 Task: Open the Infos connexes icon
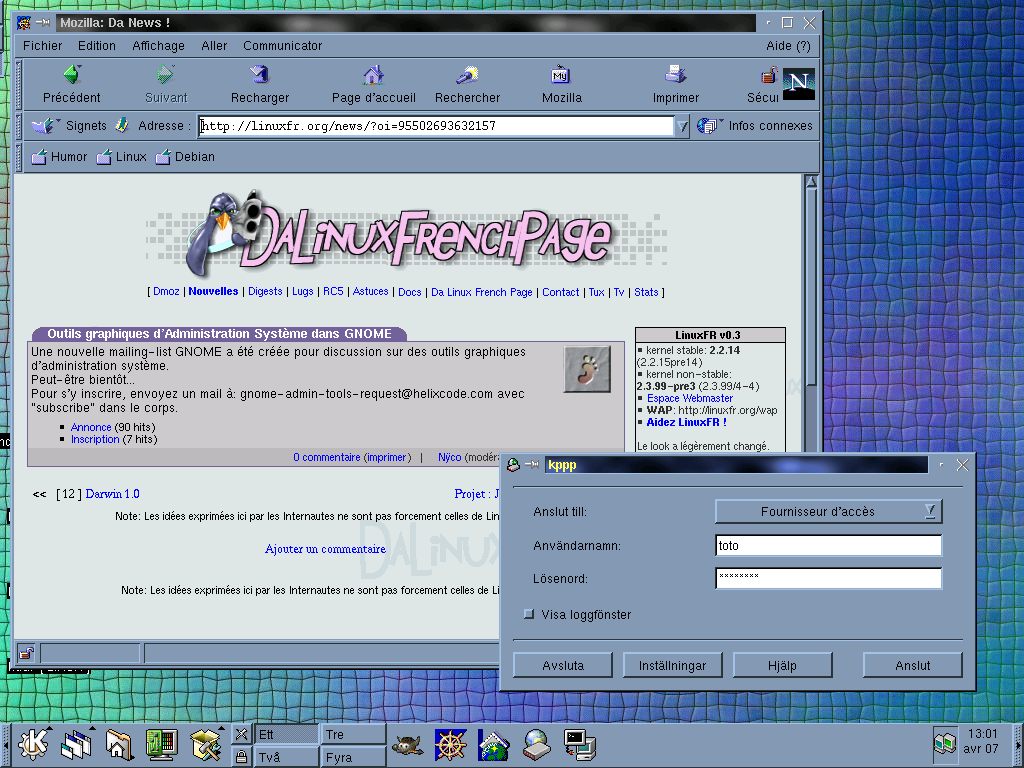click(708, 125)
